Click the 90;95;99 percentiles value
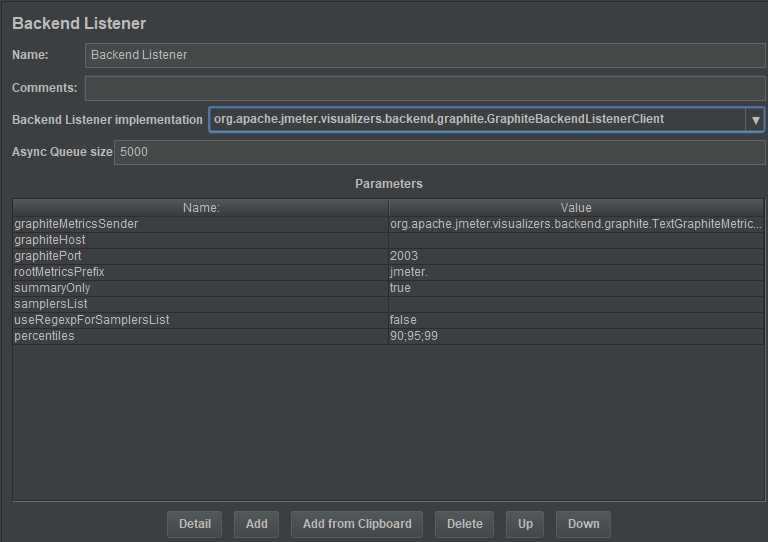 tap(576, 336)
